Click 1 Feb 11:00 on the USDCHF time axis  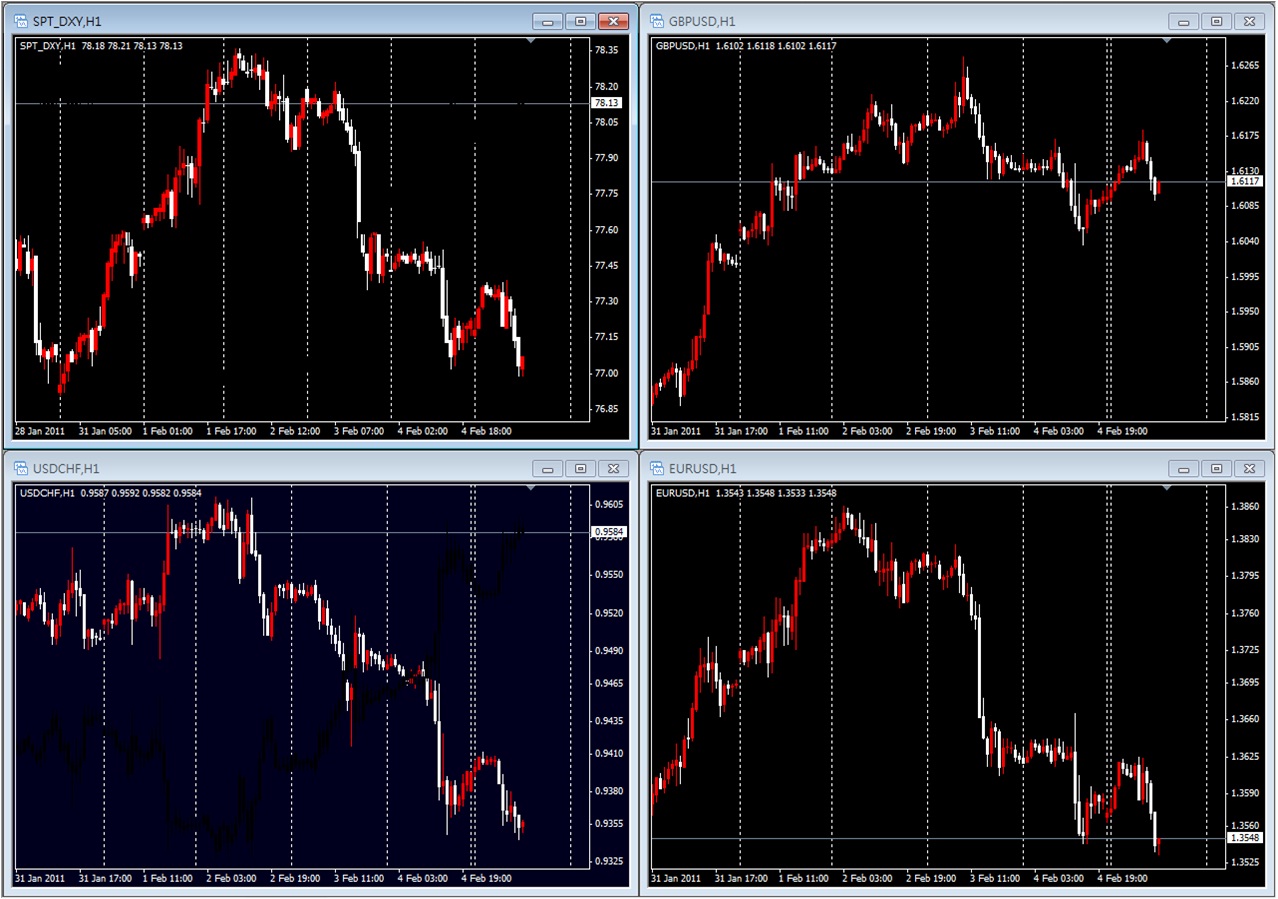(x=168, y=878)
